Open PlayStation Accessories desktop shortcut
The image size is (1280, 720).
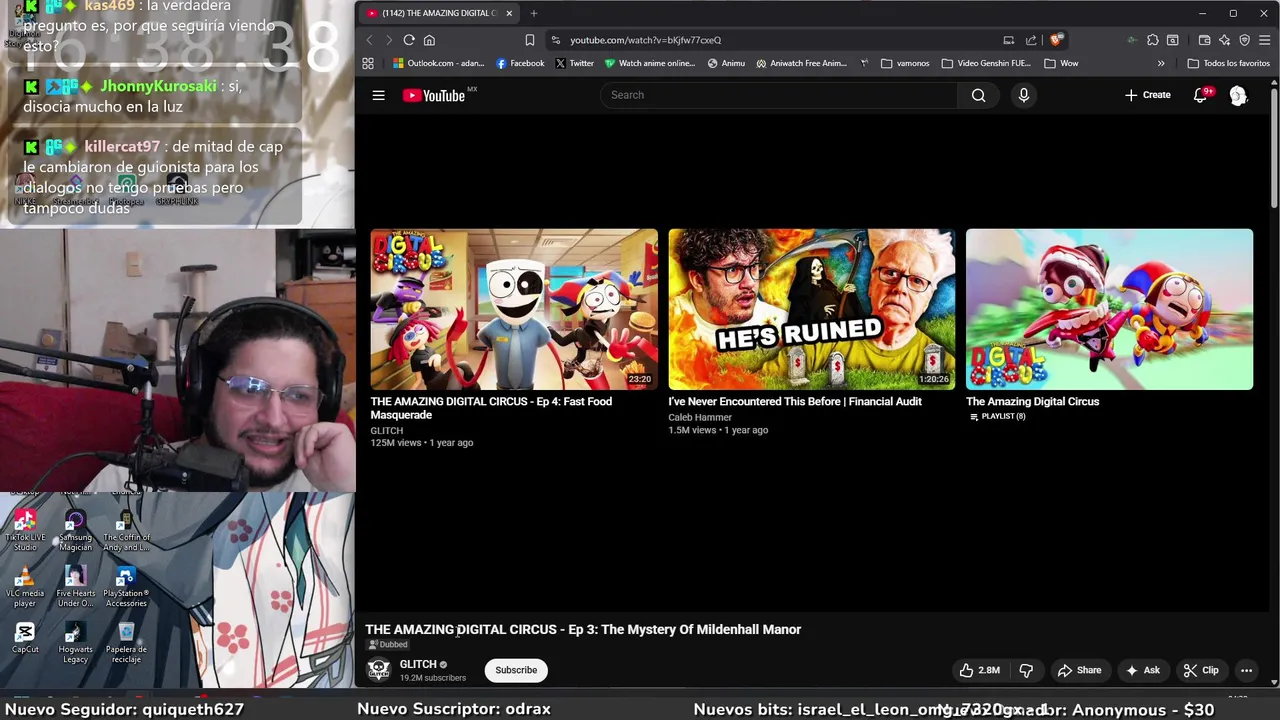126,588
